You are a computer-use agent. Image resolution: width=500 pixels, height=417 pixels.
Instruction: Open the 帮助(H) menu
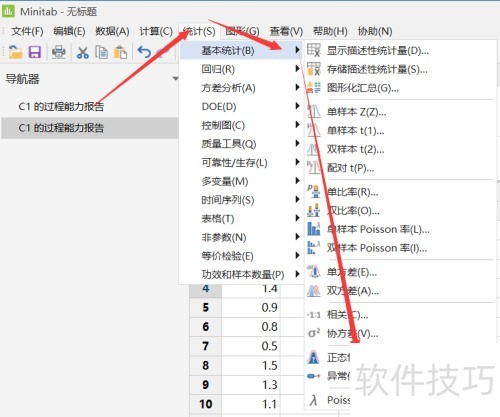coord(330,31)
